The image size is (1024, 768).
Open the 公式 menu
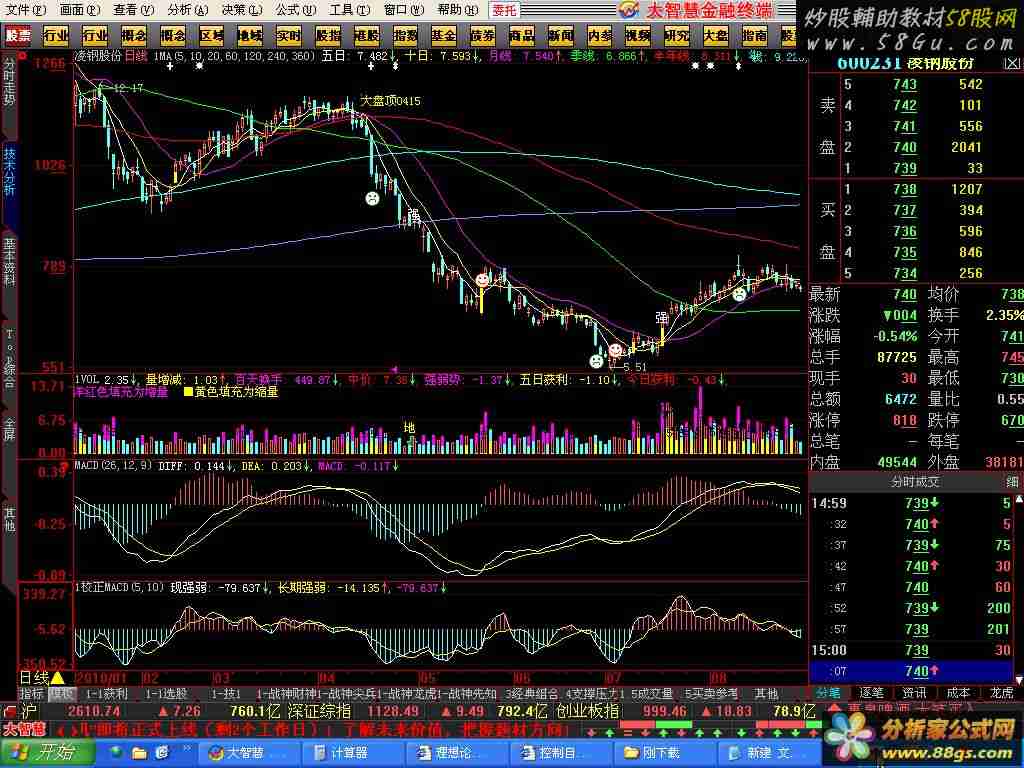coord(296,10)
